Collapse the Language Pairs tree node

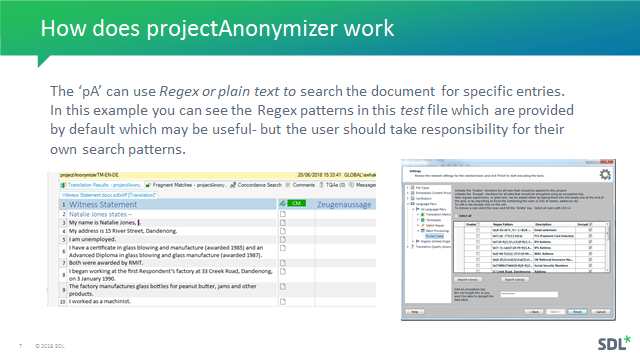click(x=407, y=204)
